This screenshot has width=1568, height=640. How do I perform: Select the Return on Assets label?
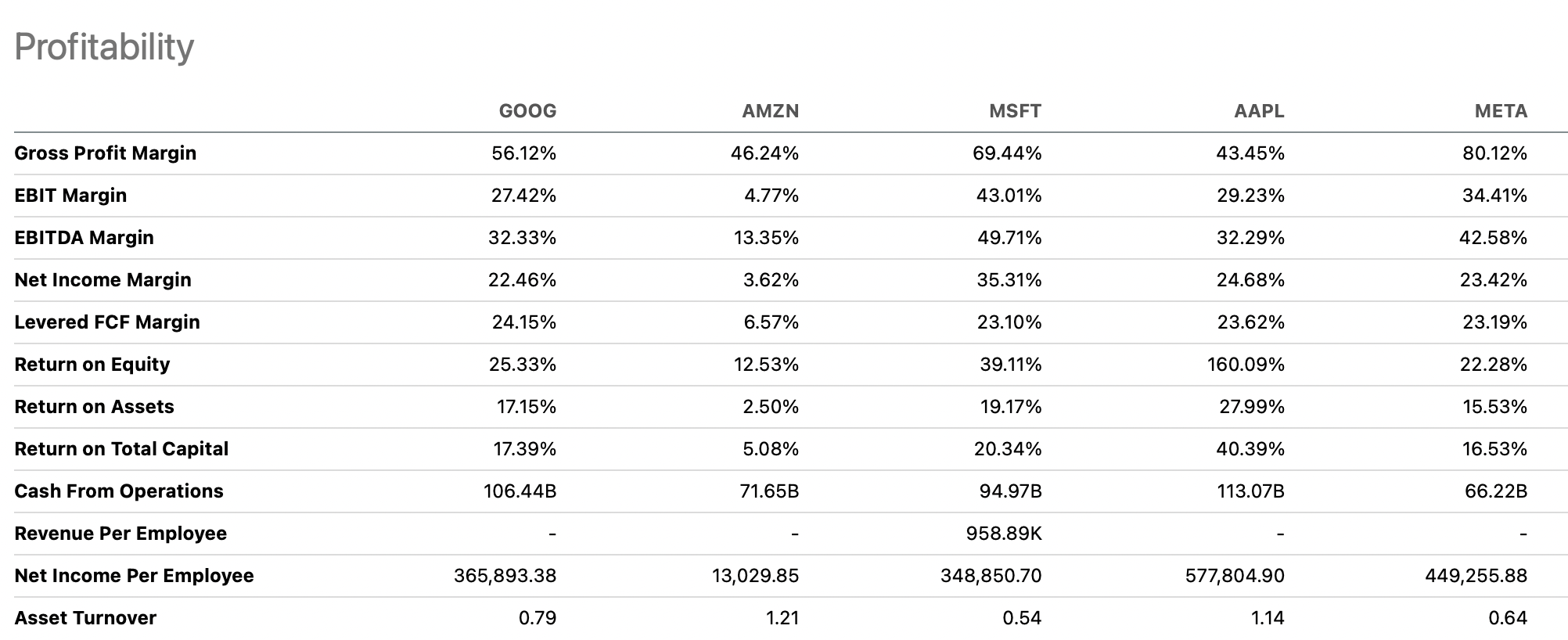[x=94, y=407]
